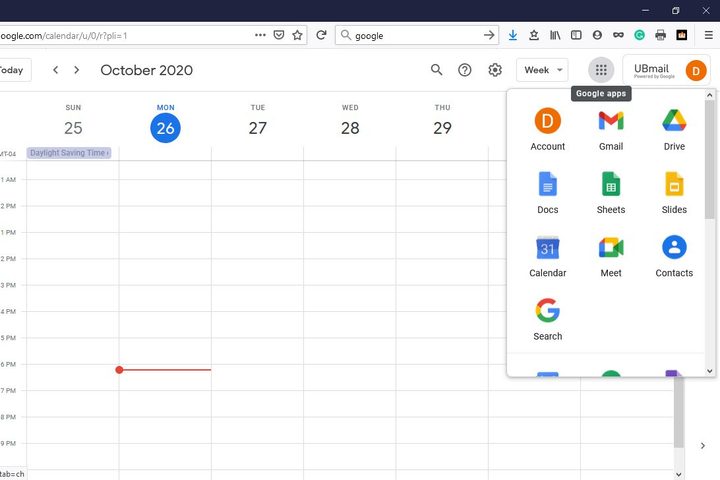Toggle Firefox sidebar icon
The width and height of the screenshot is (720, 480).
click(576, 35)
